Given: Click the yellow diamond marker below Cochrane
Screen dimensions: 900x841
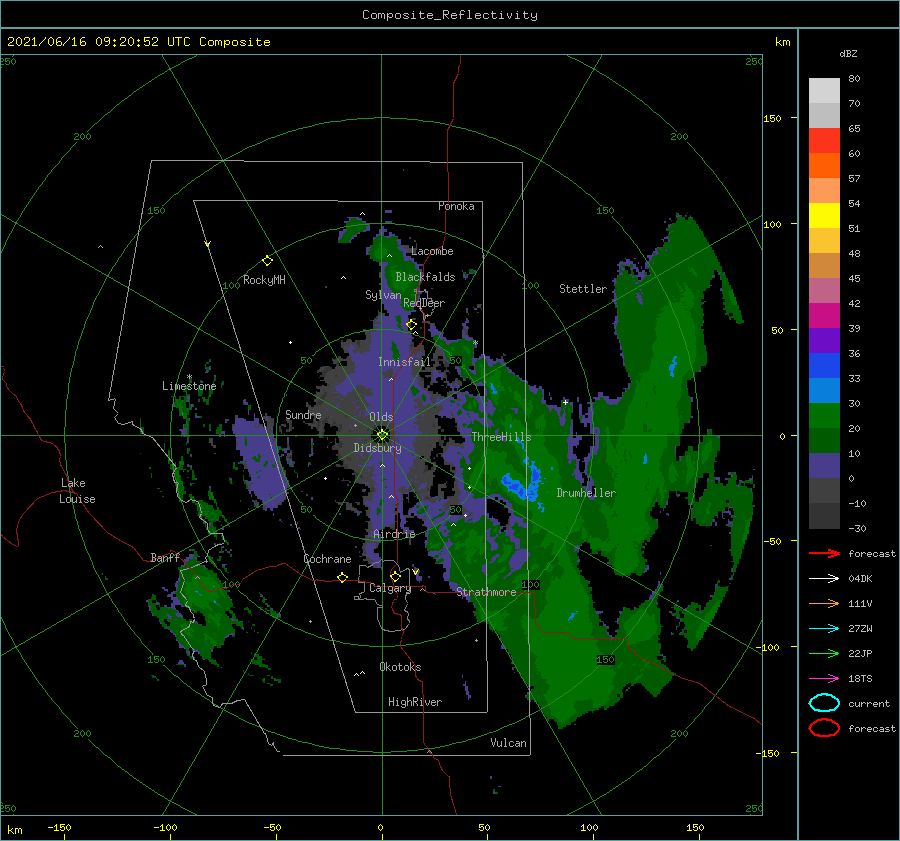Looking at the screenshot, I should coord(342,577).
